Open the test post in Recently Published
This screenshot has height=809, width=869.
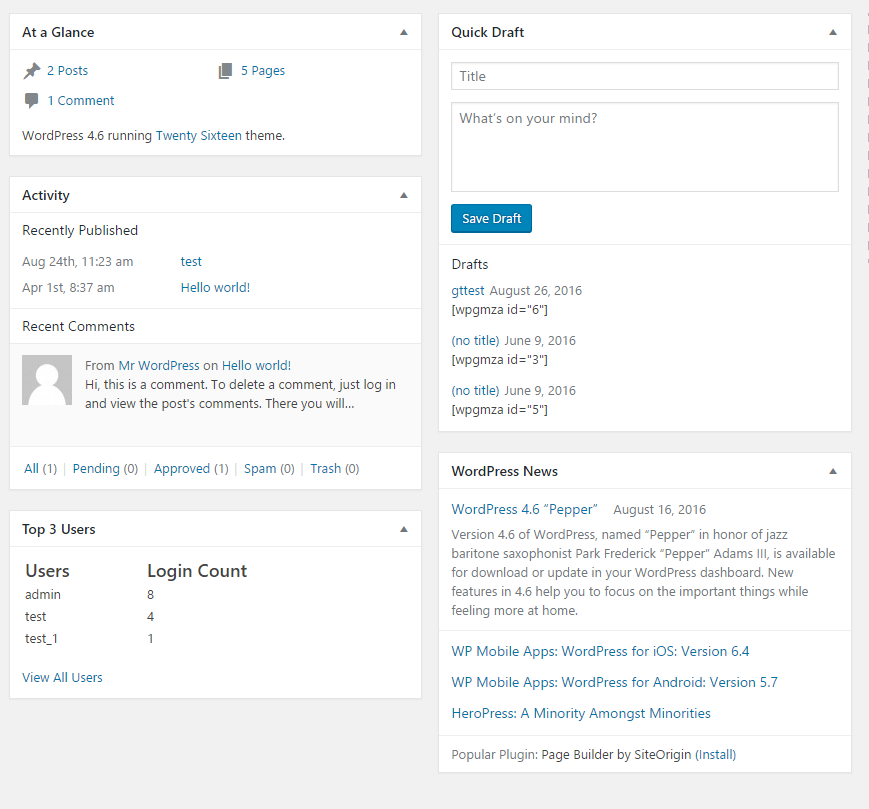coord(190,261)
